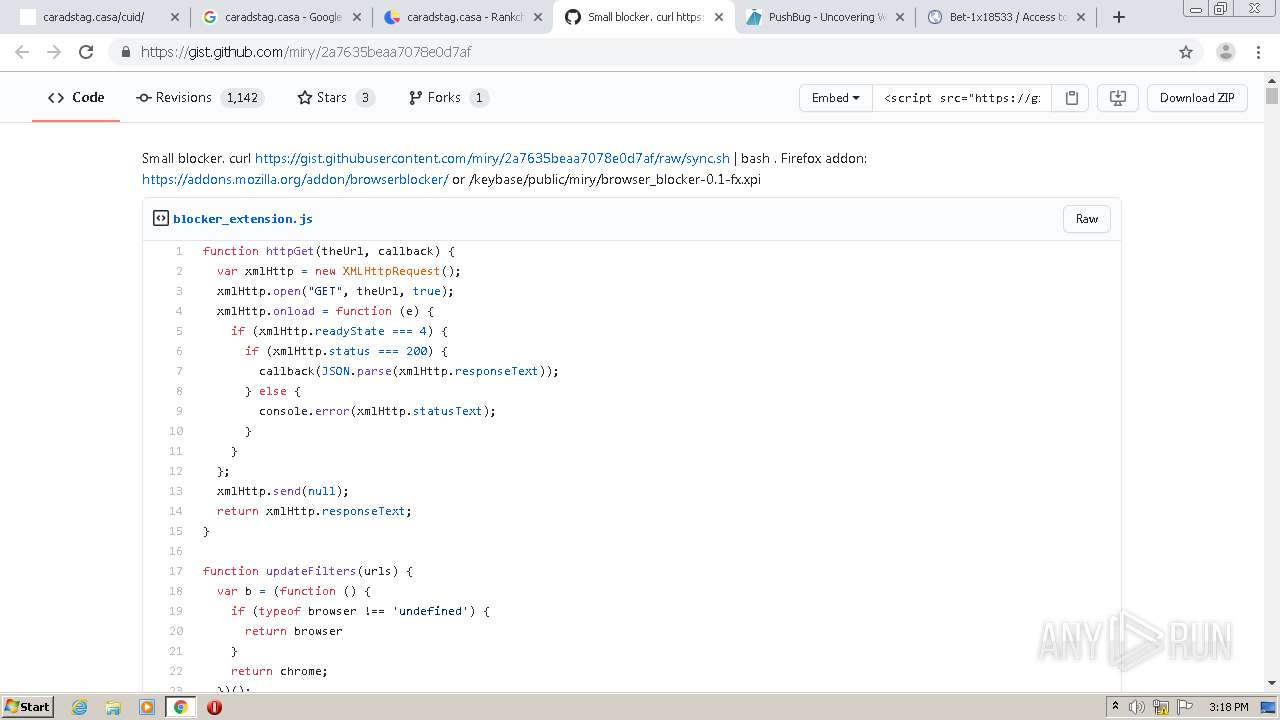The image size is (1280, 720).
Task: Click line number 17 of the code
Action: [176, 571]
